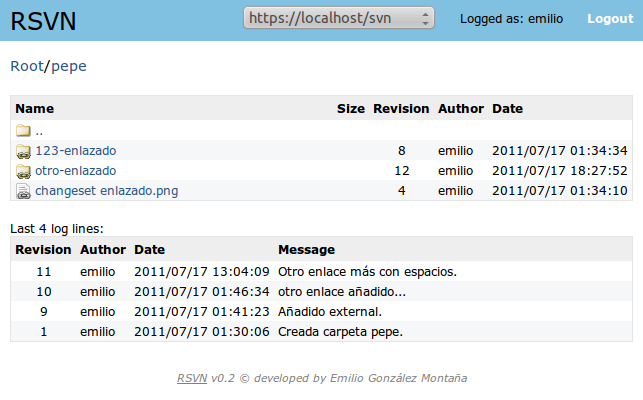
Task: Click the Name column header
Action: pyautogui.click(x=34, y=109)
